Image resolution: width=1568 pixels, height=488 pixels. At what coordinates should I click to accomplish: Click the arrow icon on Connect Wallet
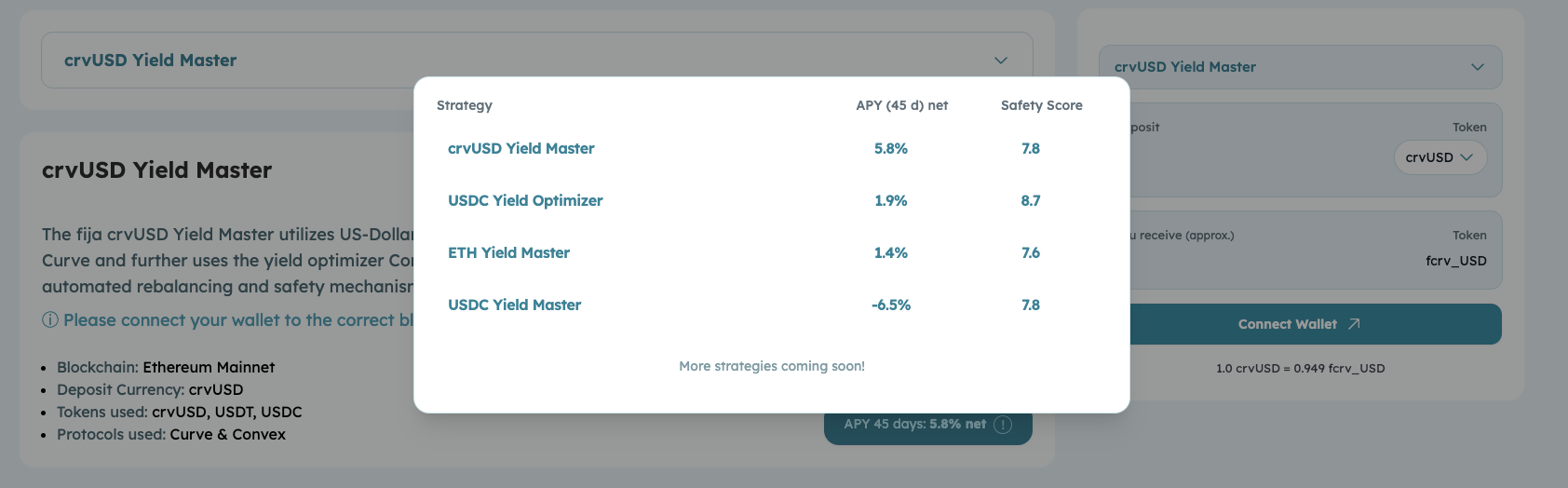coord(1354,324)
